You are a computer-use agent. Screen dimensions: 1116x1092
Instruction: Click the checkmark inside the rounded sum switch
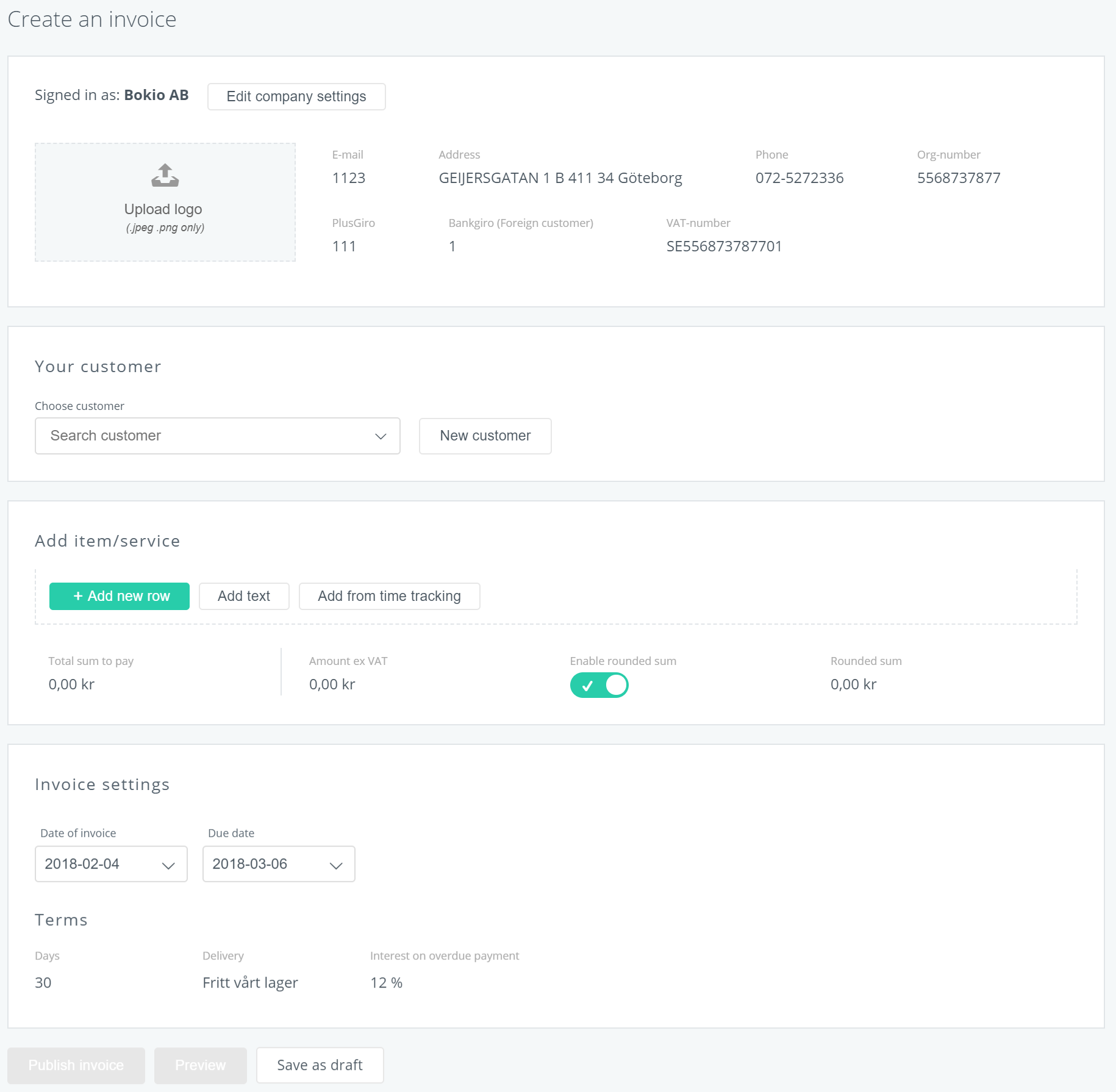[x=587, y=686]
